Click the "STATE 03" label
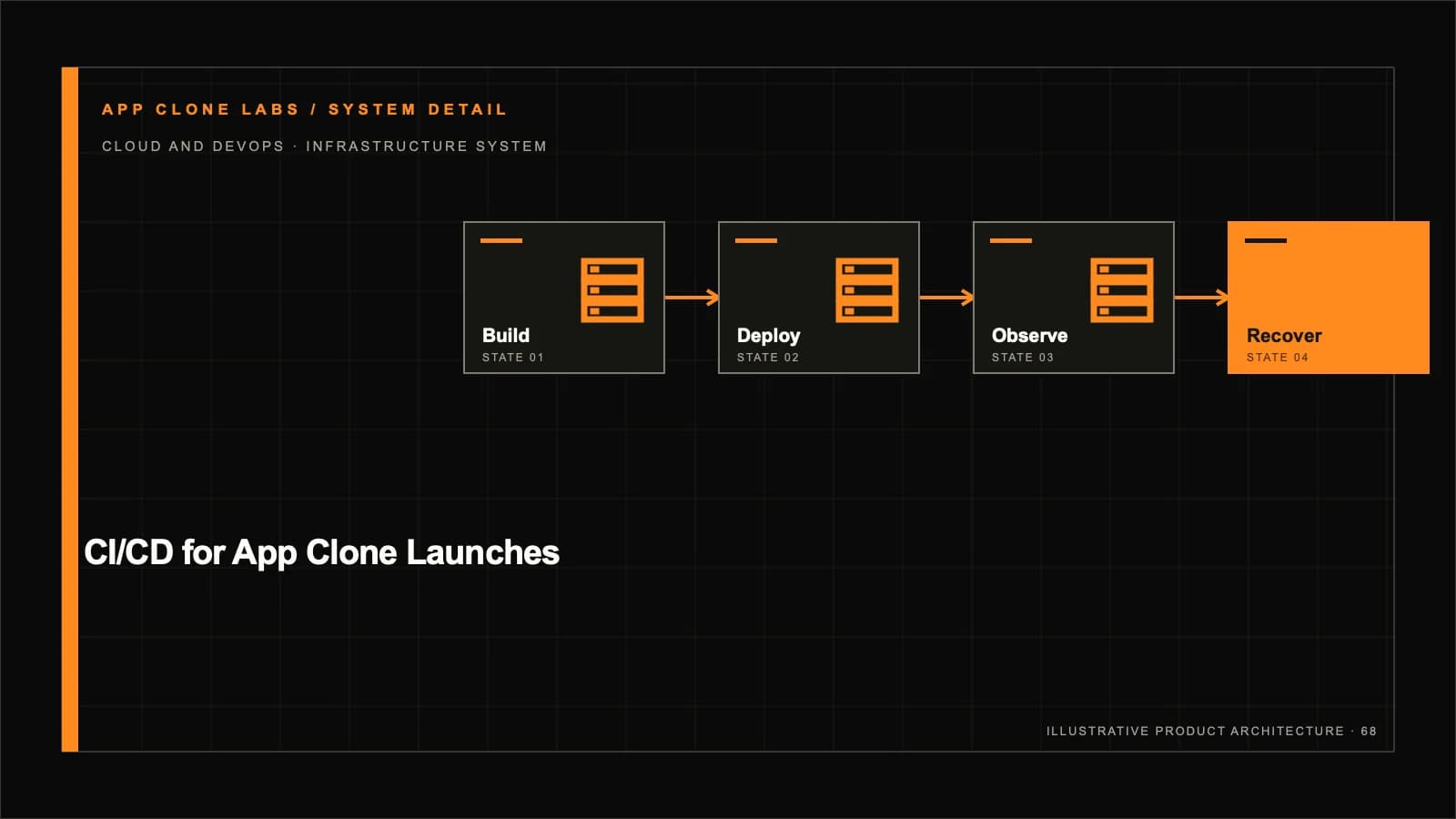 [1023, 358]
